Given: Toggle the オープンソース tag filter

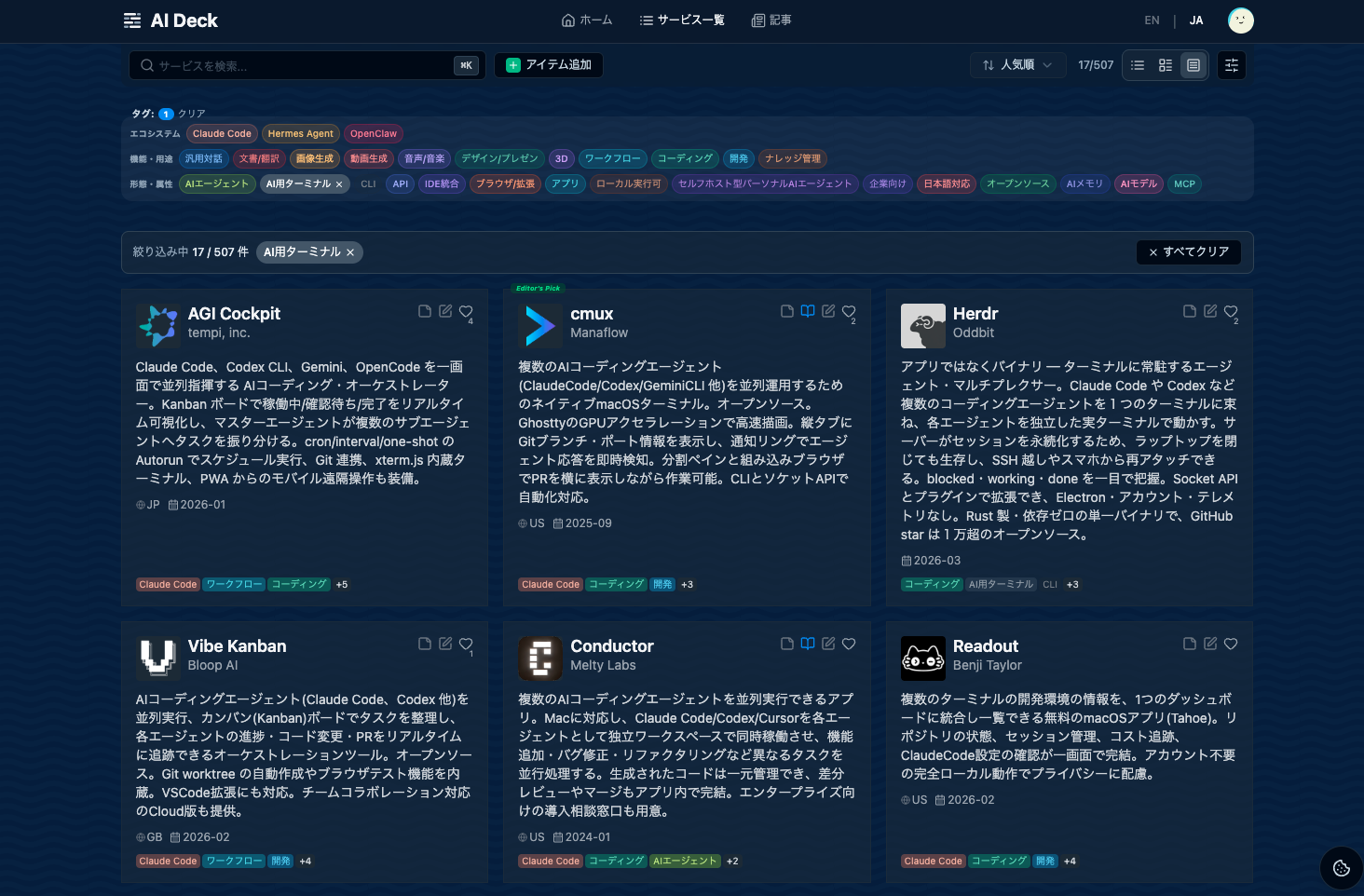Looking at the screenshot, I should click(1017, 184).
